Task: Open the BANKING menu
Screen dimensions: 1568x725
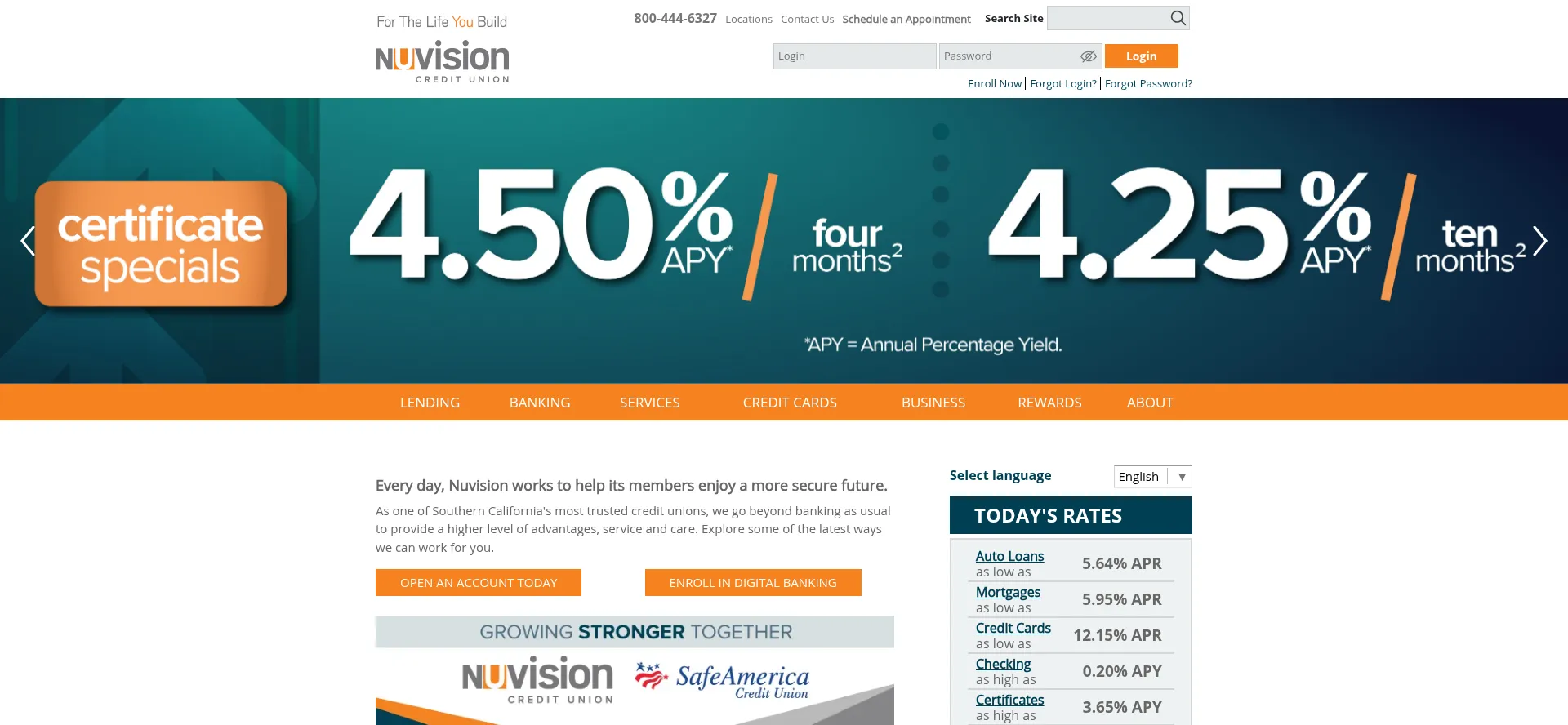Action: (540, 403)
